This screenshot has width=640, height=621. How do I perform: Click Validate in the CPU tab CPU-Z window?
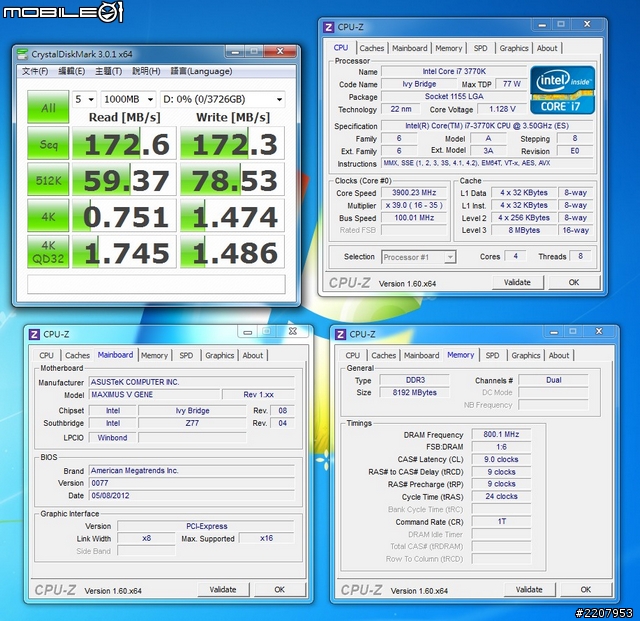click(x=518, y=283)
